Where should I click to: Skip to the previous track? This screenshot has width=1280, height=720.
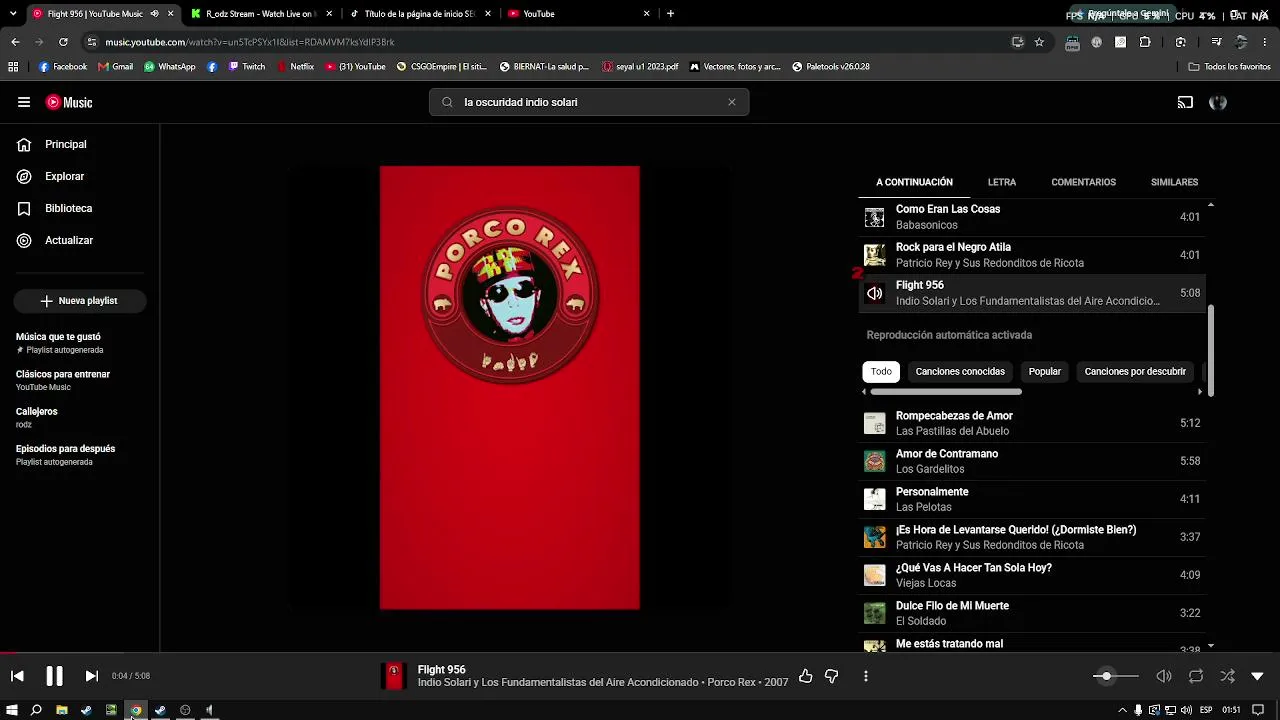(x=17, y=676)
